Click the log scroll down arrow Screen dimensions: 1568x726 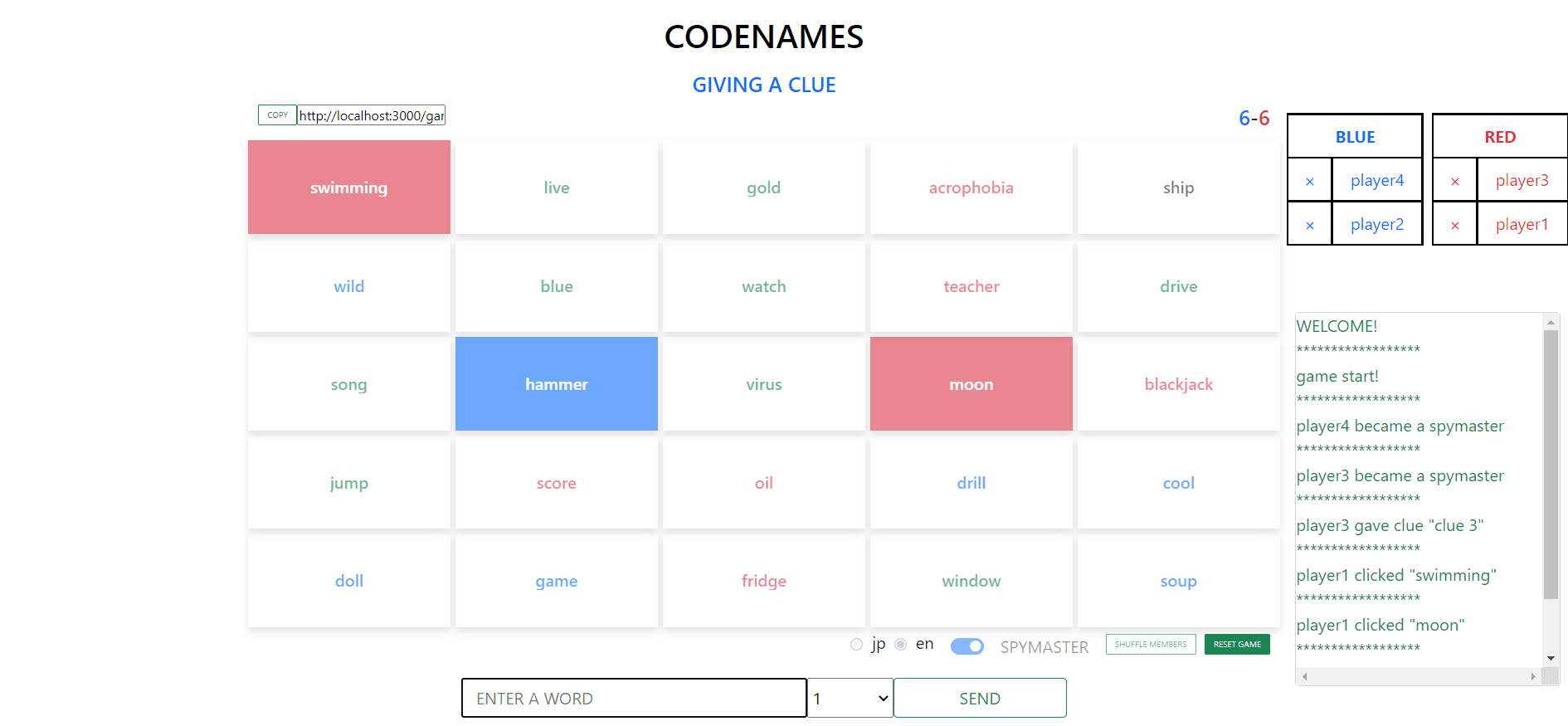1551,659
